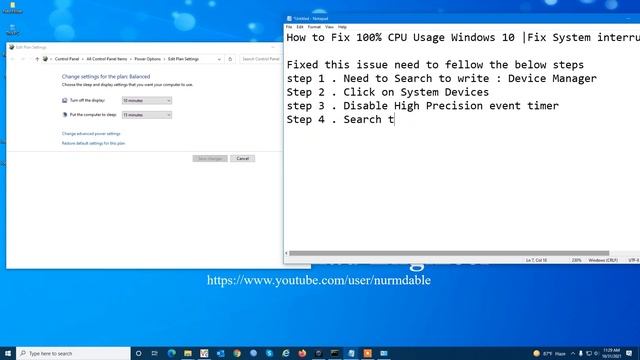Open Notepad Format menu
This screenshot has height=360, width=640.
(x=314, y=27)
